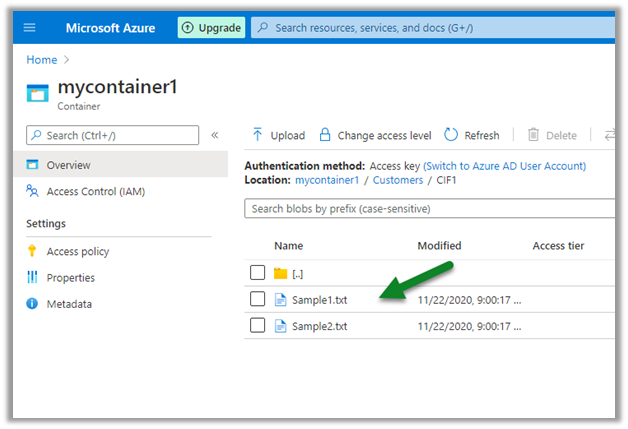Go to Access policy settings
The height and width of the screenshot is (429, 628).
point(78,251)
